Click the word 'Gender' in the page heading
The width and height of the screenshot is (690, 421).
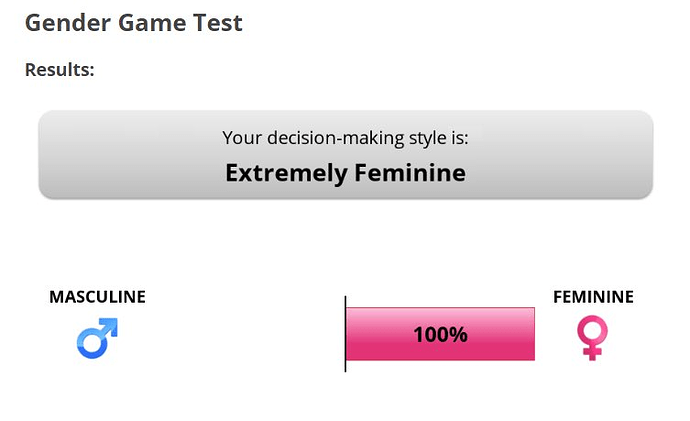coord(68,23)
